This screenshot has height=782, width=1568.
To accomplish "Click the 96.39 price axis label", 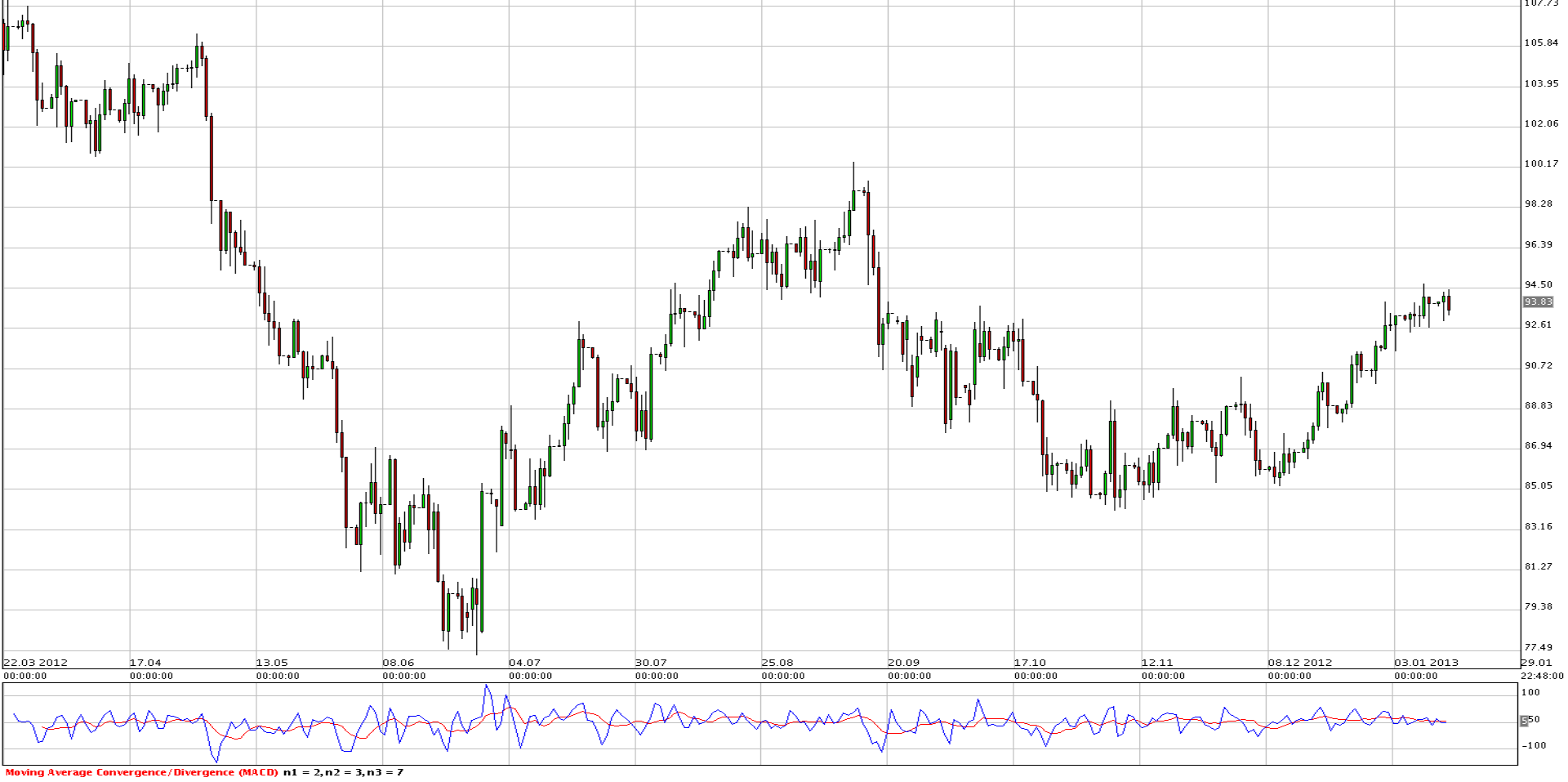I will point(1539,244).
